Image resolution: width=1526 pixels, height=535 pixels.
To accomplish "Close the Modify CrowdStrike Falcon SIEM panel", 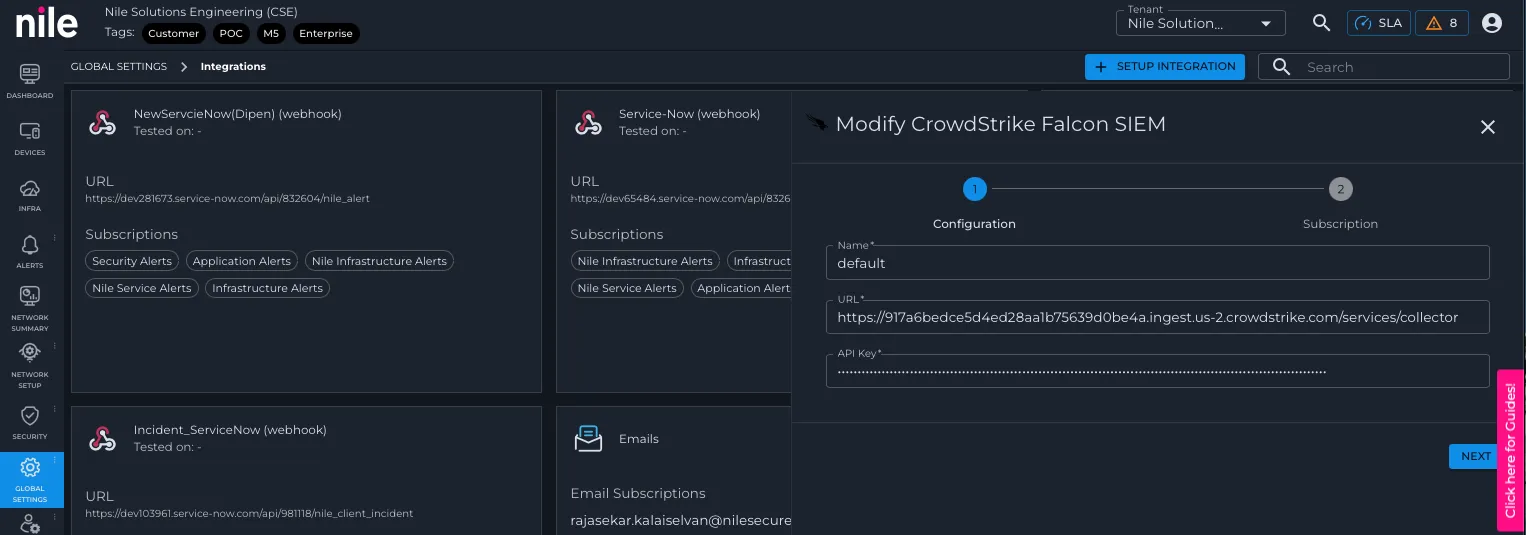I will click(x=1487, y=127).
